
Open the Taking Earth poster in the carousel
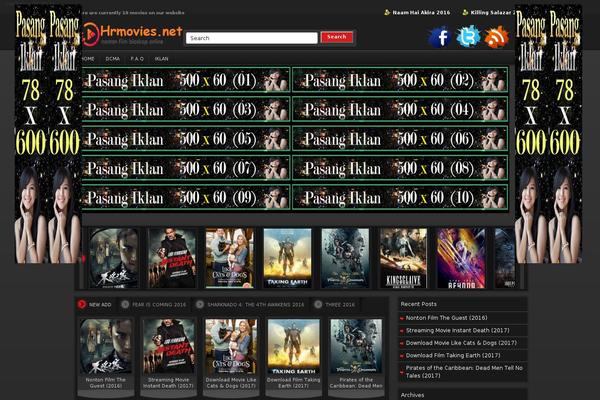coord(287,258)
